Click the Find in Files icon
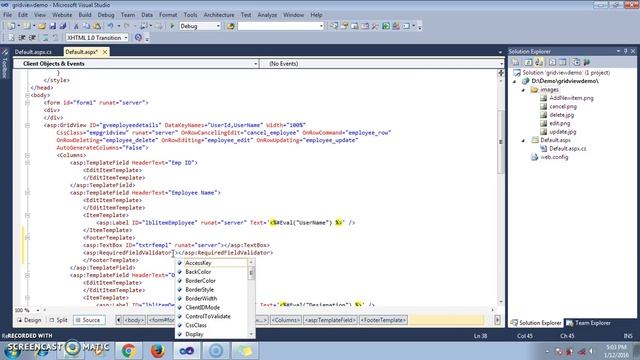Viewport: 640px width, 360px height. pyautogui.click(x=231, y=26)
